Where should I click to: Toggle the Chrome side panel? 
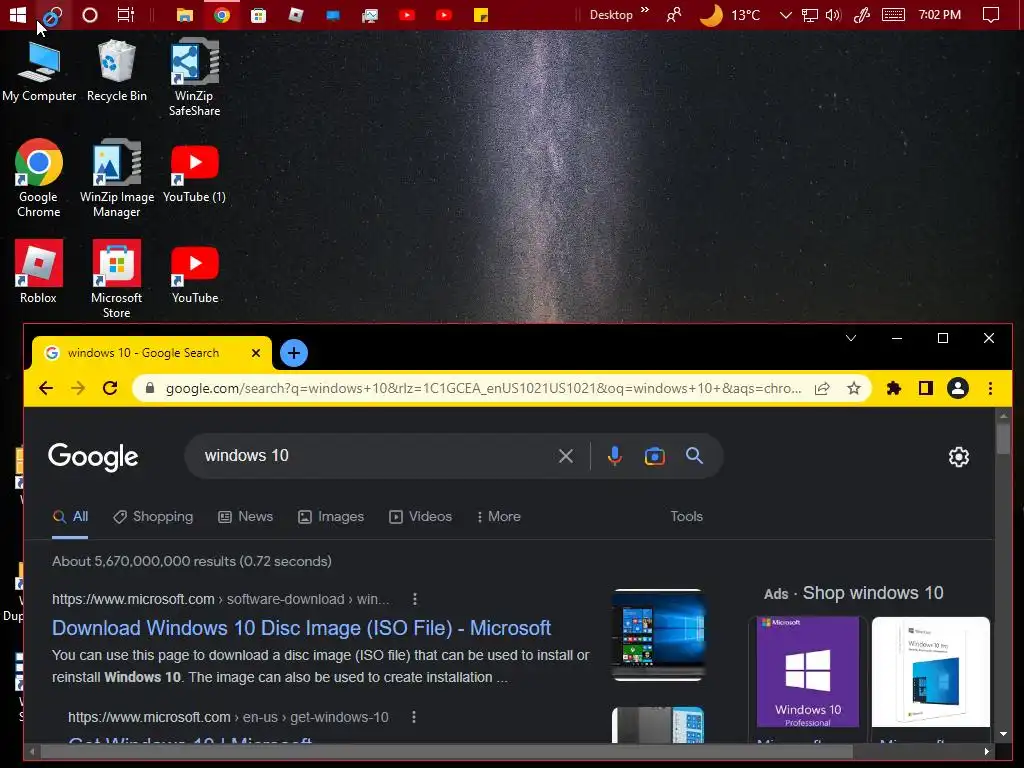[925, 389]
